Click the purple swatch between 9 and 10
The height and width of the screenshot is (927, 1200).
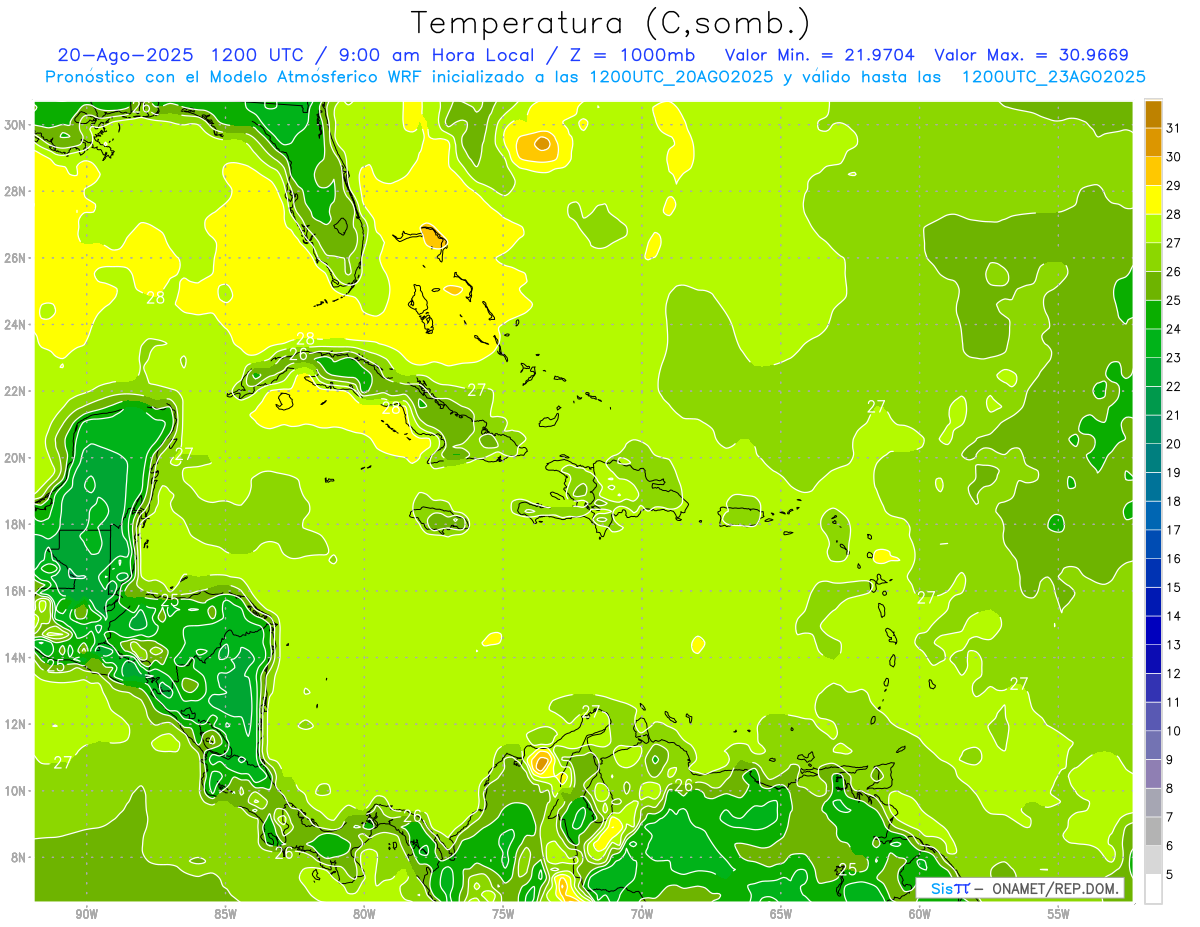(x=1153, y=746)
